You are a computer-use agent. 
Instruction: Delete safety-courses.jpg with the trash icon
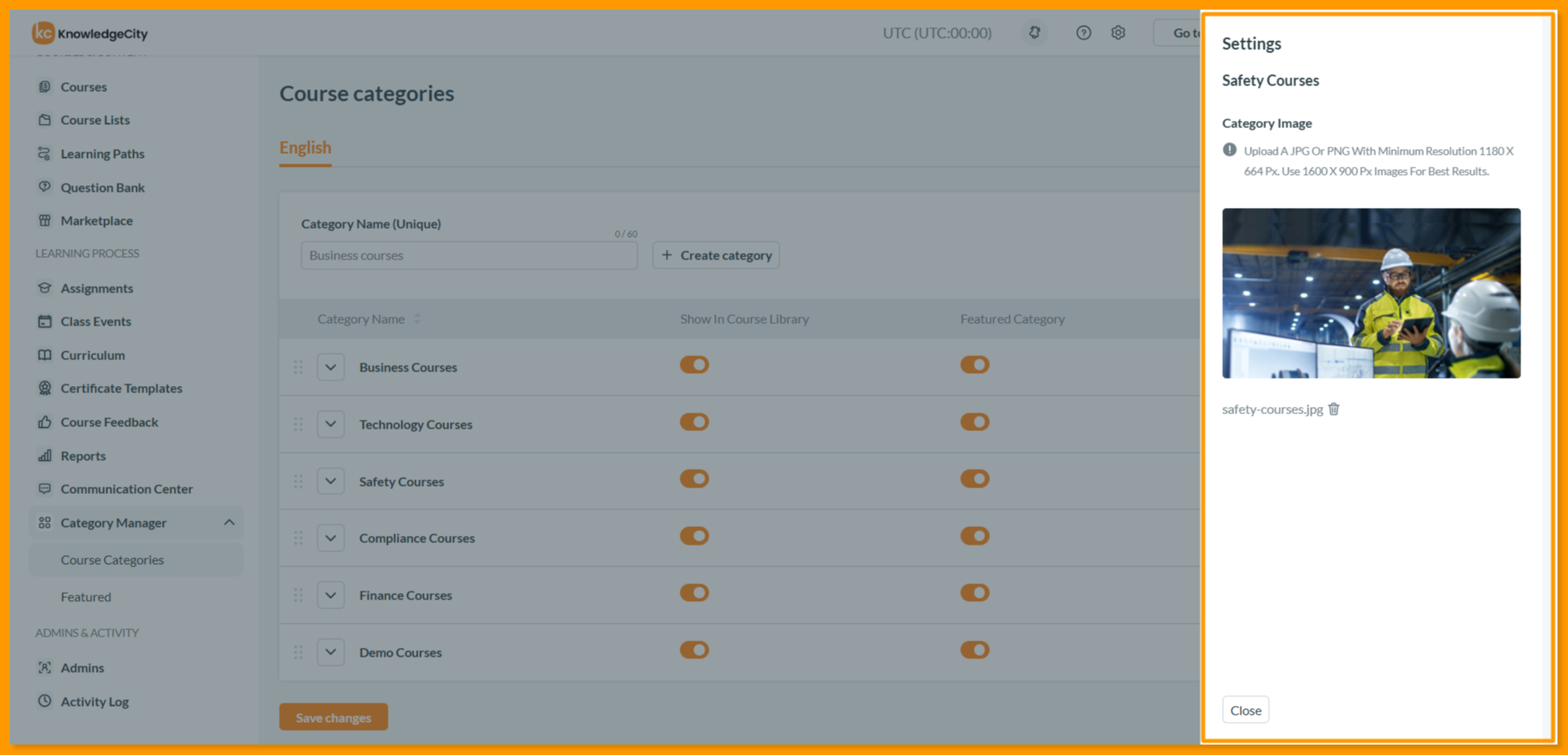pyautogui.click(x=1334, y=409)
